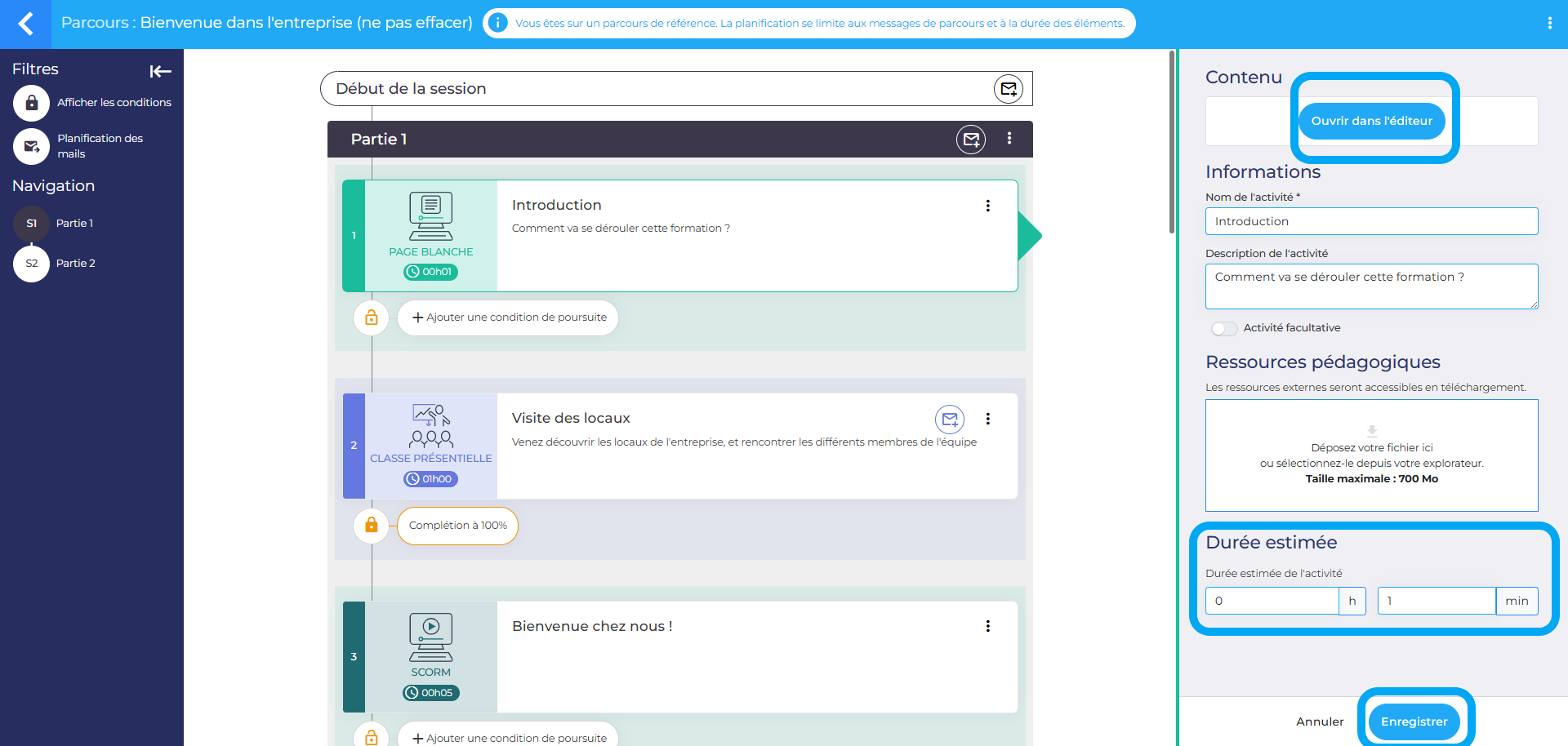Open the Introduction activity options menu

point(987,206)
